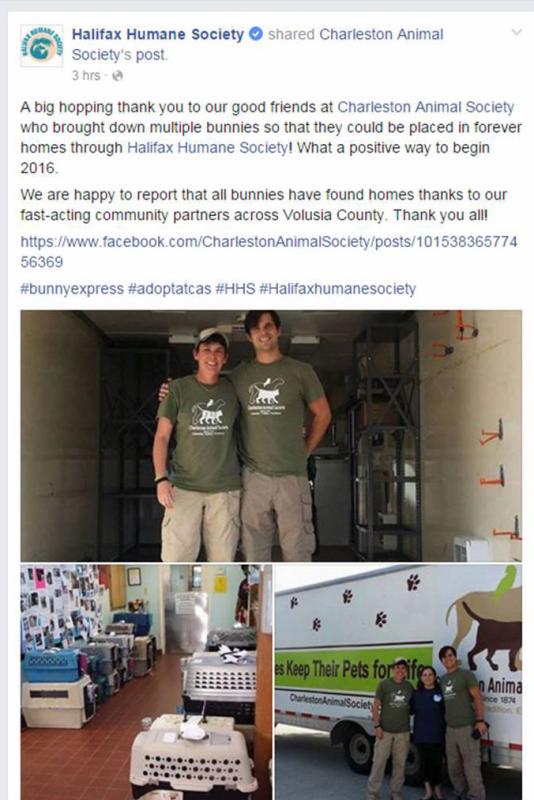Click the cat logo on the taller volunteer's shirt

(266, 392)
